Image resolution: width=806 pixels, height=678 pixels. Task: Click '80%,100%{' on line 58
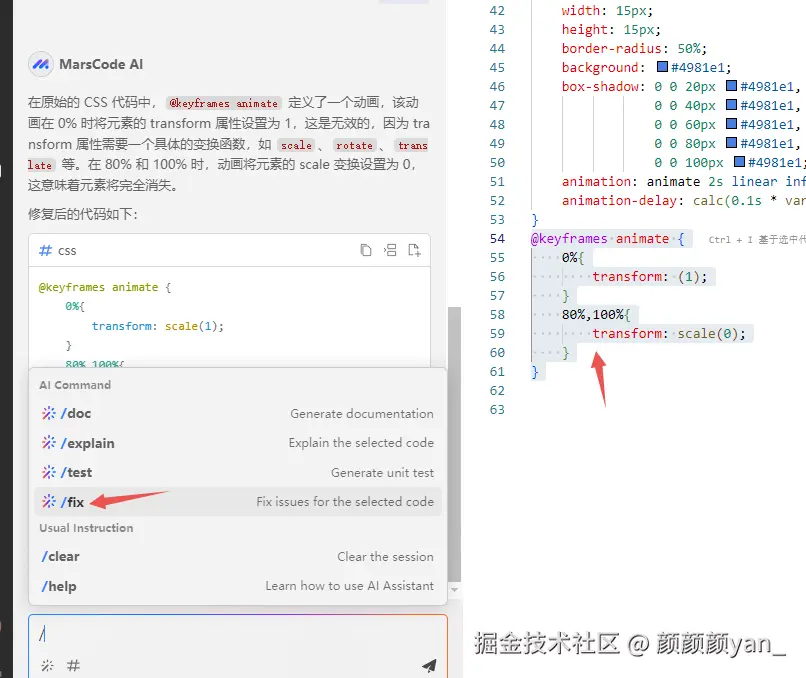click(596, 315)
